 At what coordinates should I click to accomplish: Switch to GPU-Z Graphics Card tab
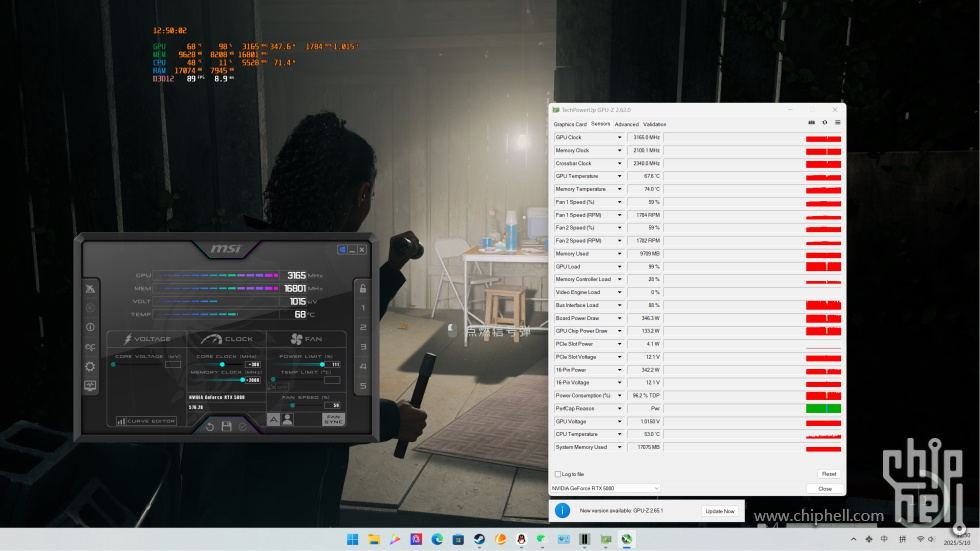tap(570, 124)
